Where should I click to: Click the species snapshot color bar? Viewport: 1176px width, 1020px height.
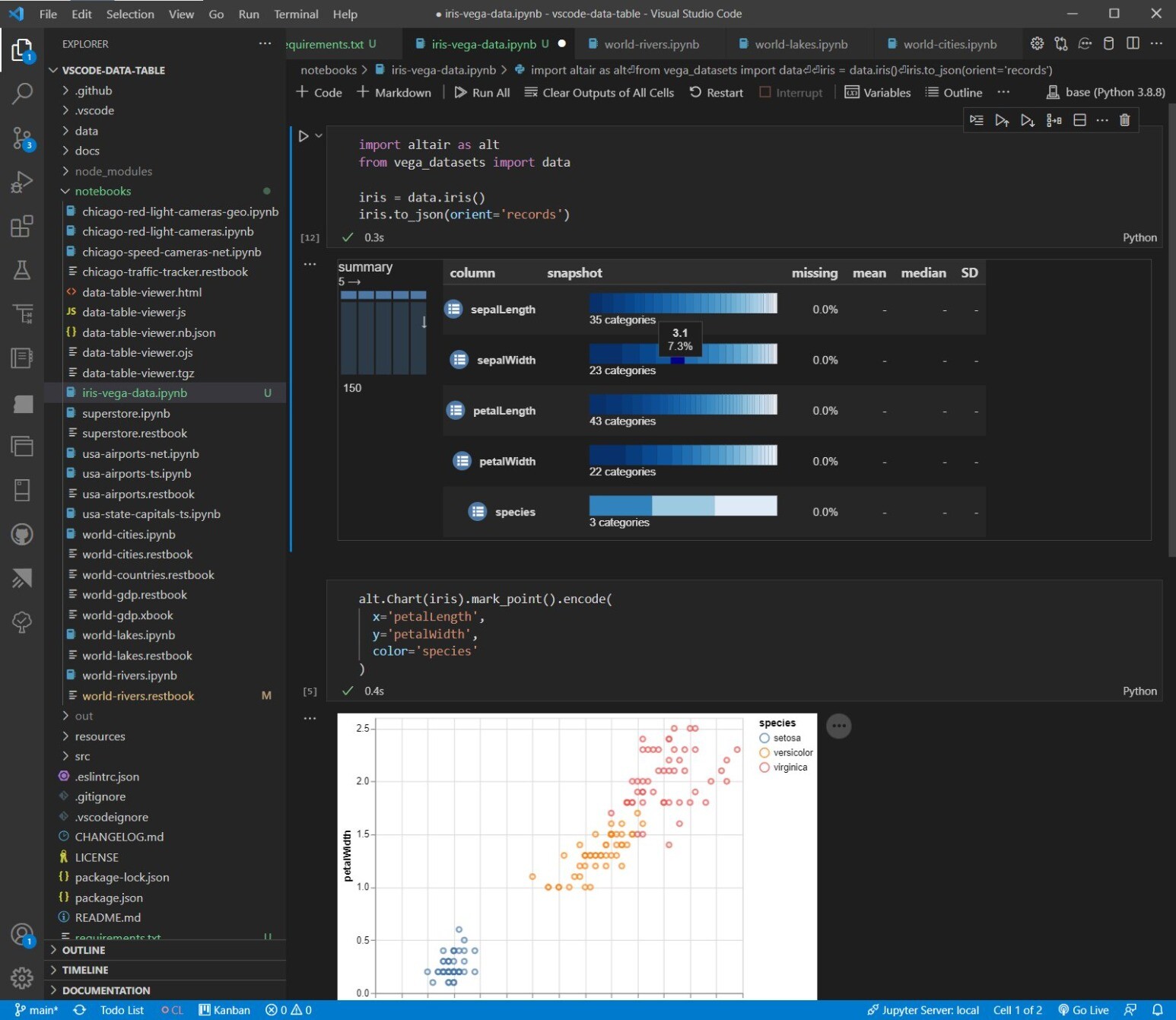click(x=683, y=505)
